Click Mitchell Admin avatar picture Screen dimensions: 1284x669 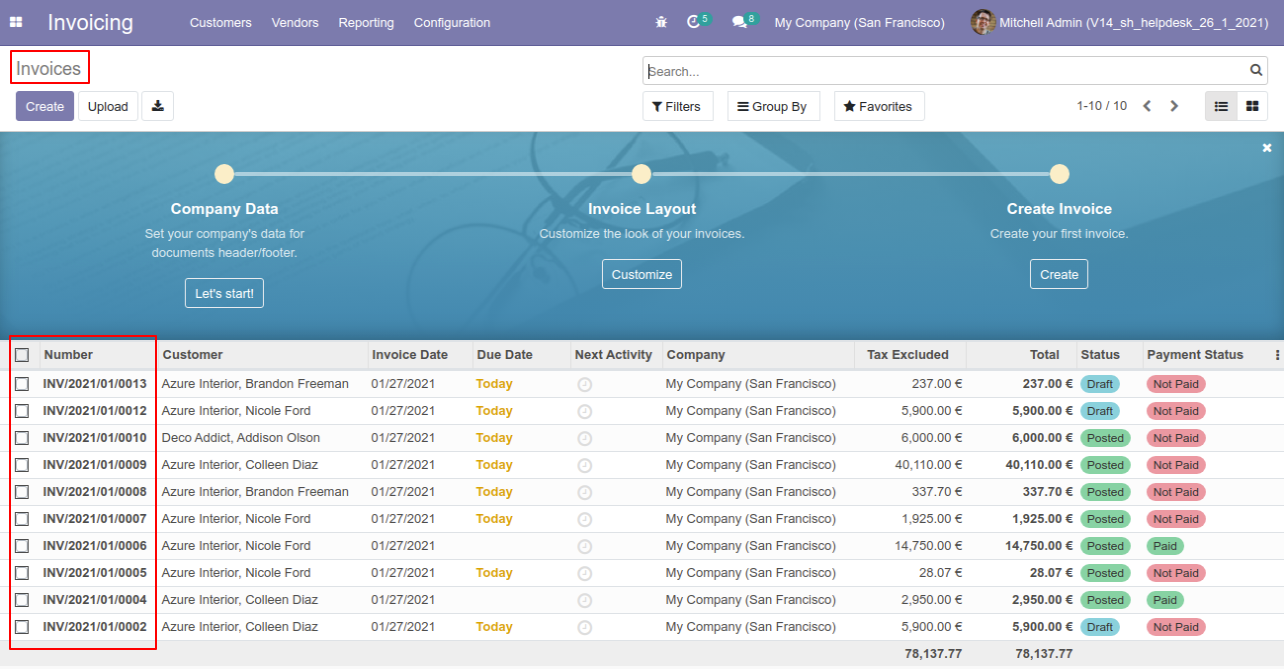click(x=983, y=22)
